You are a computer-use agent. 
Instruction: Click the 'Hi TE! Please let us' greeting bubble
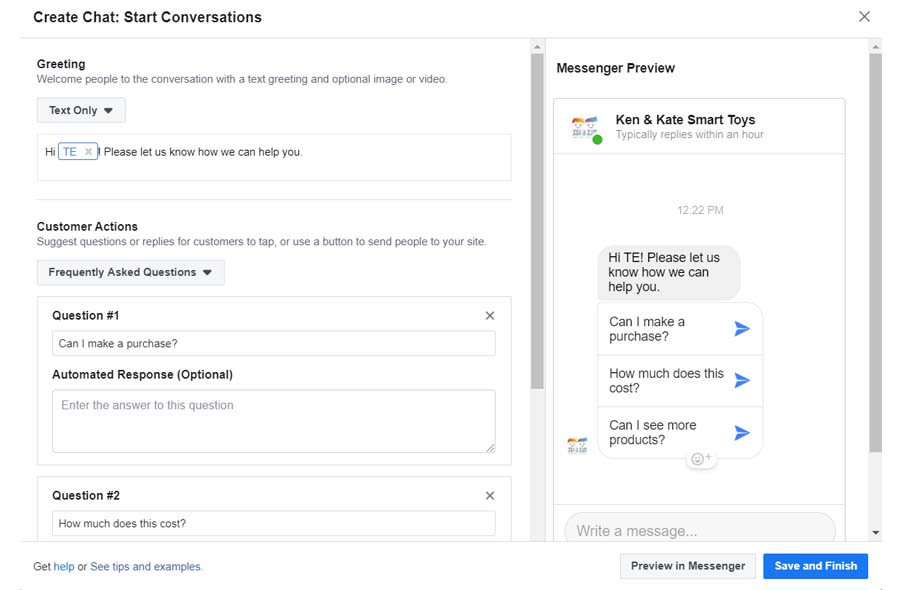(x=668, y=273)
